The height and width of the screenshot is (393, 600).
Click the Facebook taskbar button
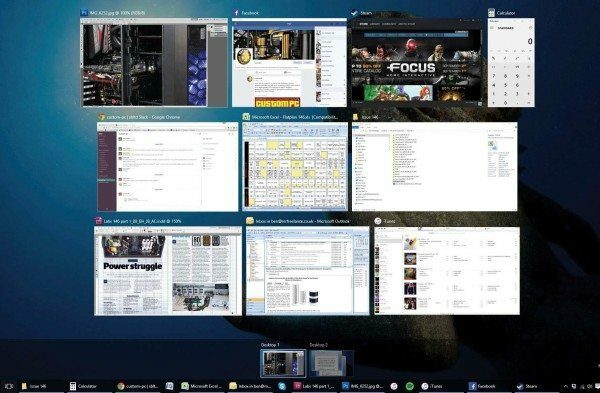click(483, 386)
